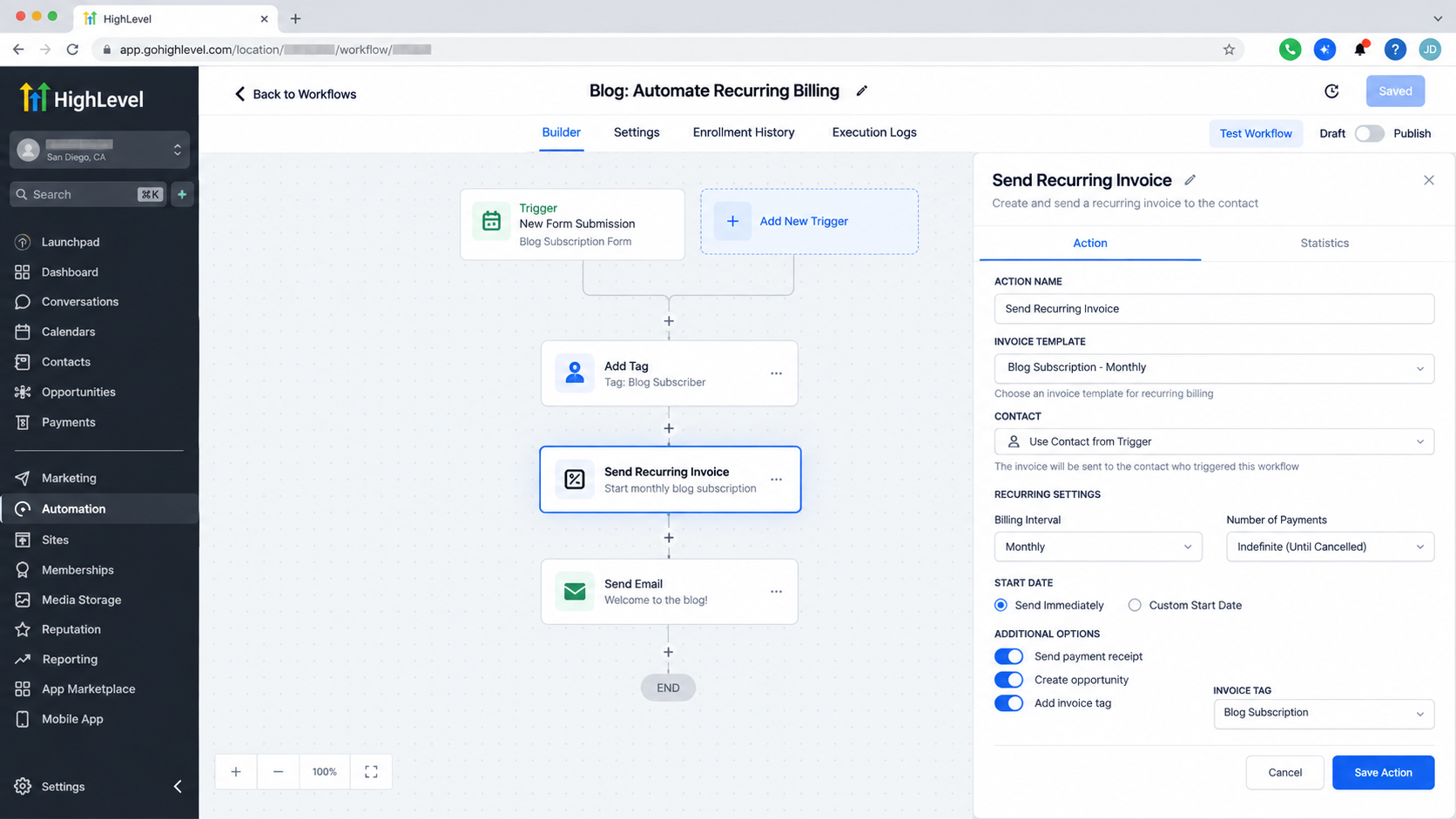Click the sidebar Search field
1456x819 pixels.
89,194
